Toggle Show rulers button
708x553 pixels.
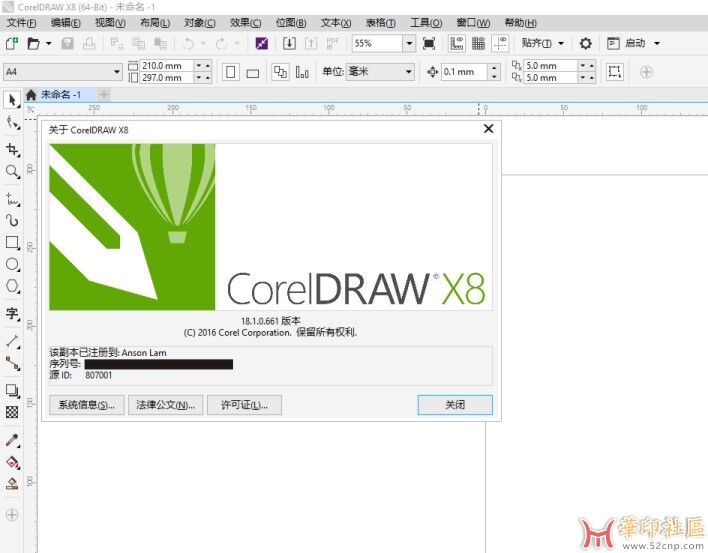[456, 43]
